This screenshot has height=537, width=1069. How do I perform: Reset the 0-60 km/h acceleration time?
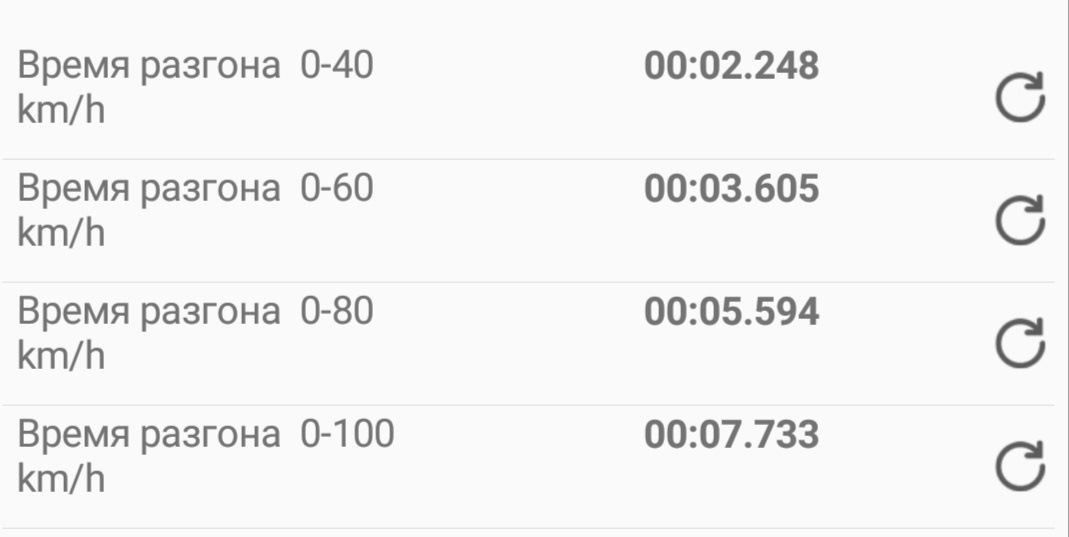pyautogui.click(x=1020, y=221)
